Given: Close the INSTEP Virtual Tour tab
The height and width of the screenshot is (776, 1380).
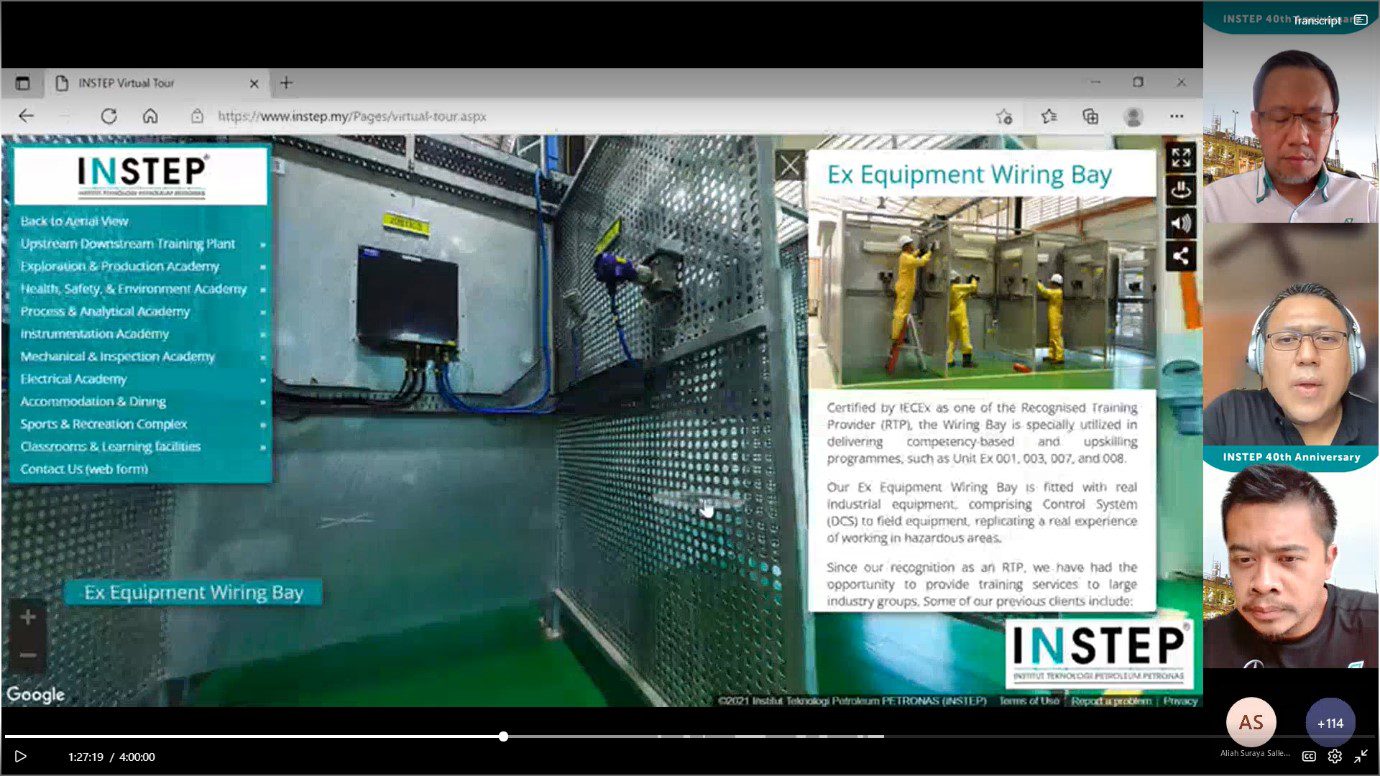Looking at the screenshot, I should [x=254, y=83].
